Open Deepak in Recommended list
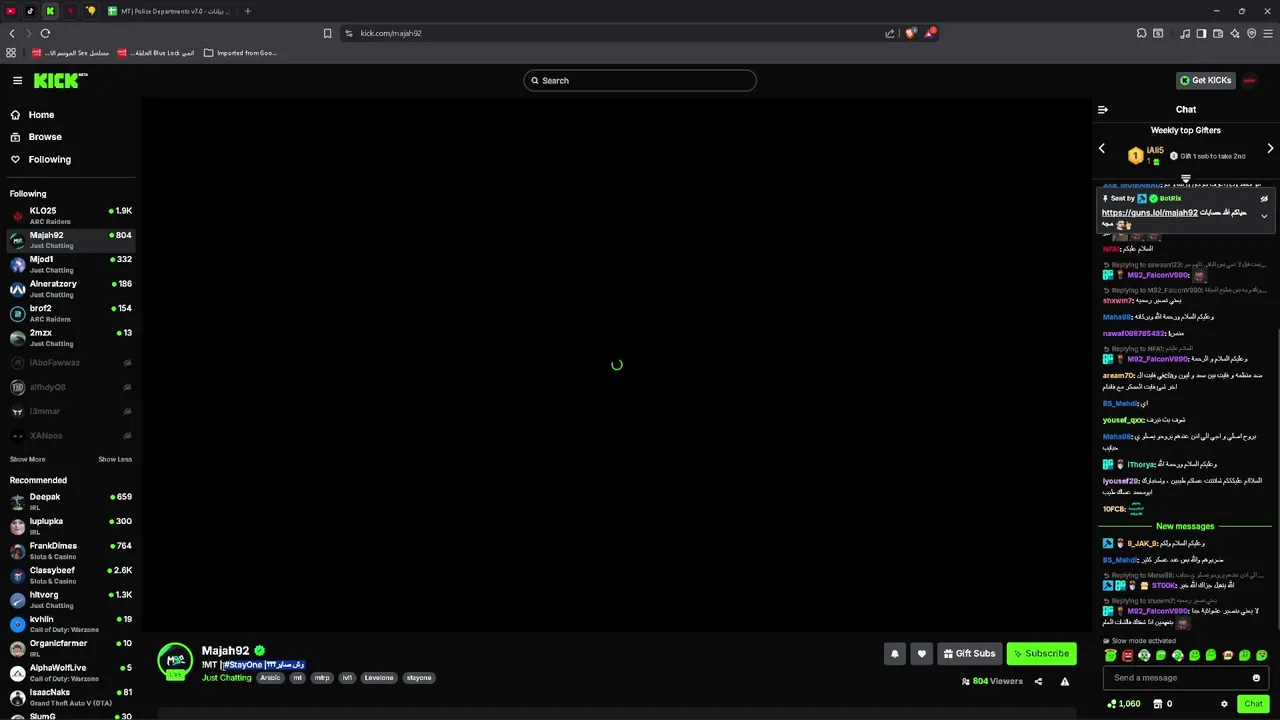The image size is (1280, 720). coord(70,501)
